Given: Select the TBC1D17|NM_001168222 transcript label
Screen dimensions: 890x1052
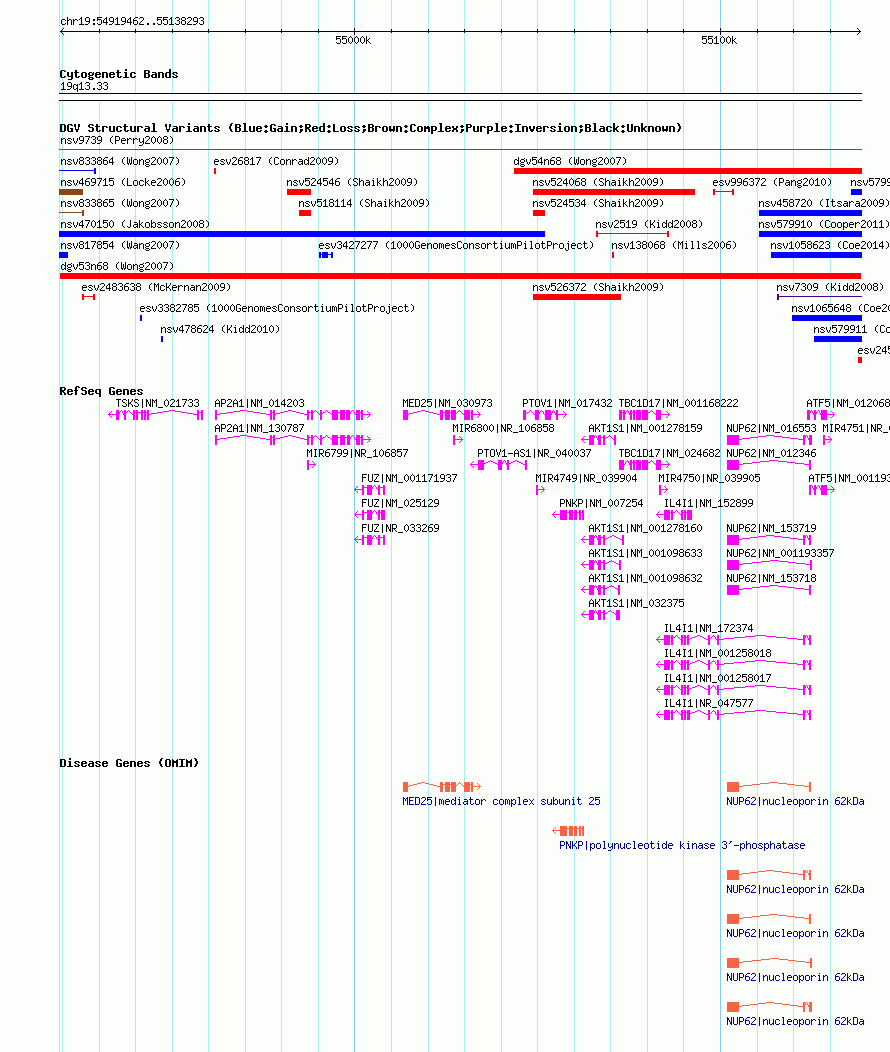Looking at the screenshot, I should pyautogui.click(x=679, y=403).
